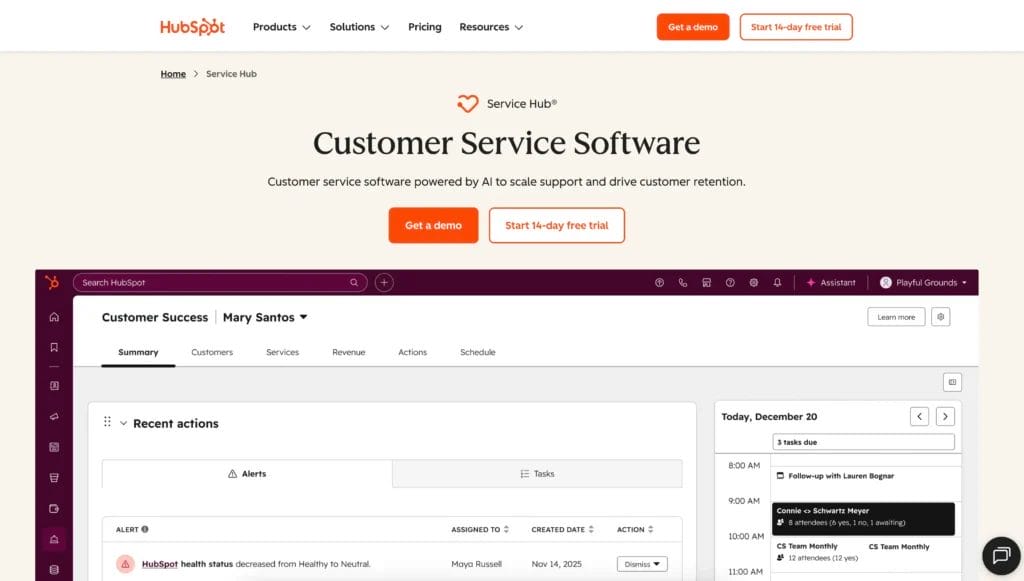The width and height of the screenshot is (1024, 581).
Task: Dismiss the HubSpot health status alert
Action: coord(641,563)
